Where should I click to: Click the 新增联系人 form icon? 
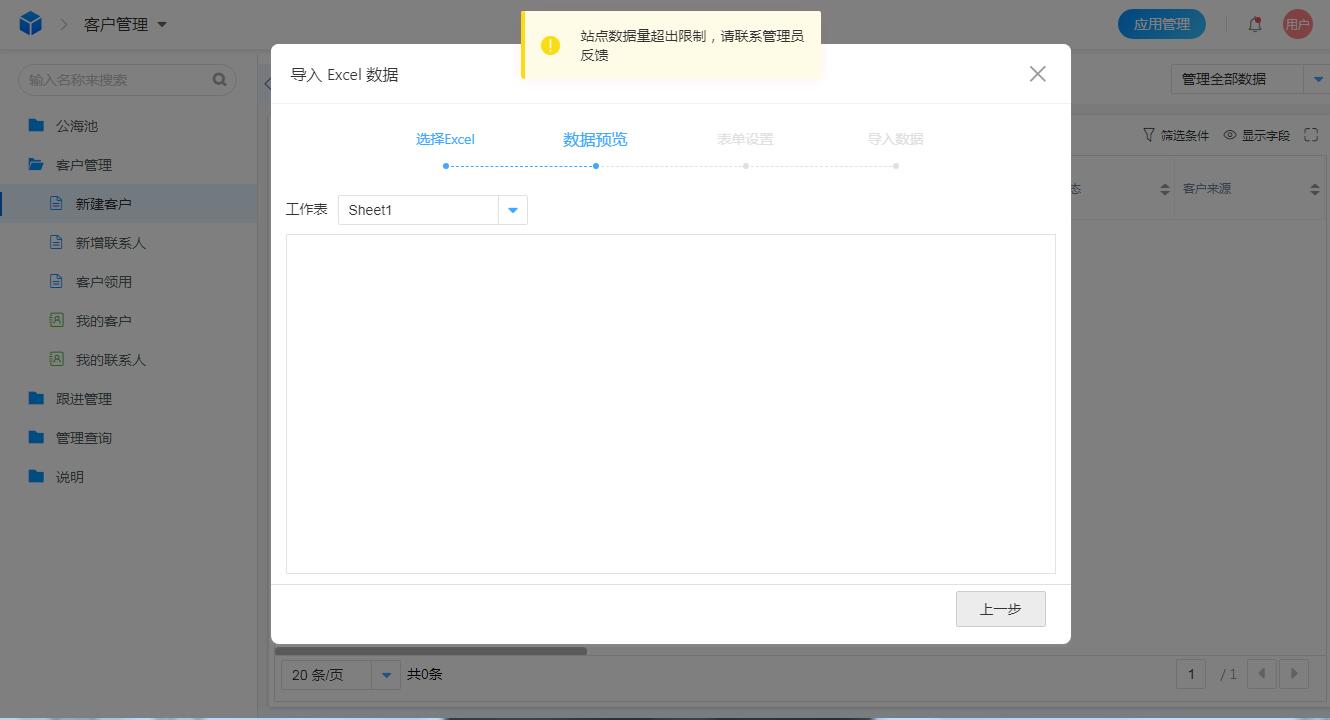pyautogui.click(x=55, y=242)
